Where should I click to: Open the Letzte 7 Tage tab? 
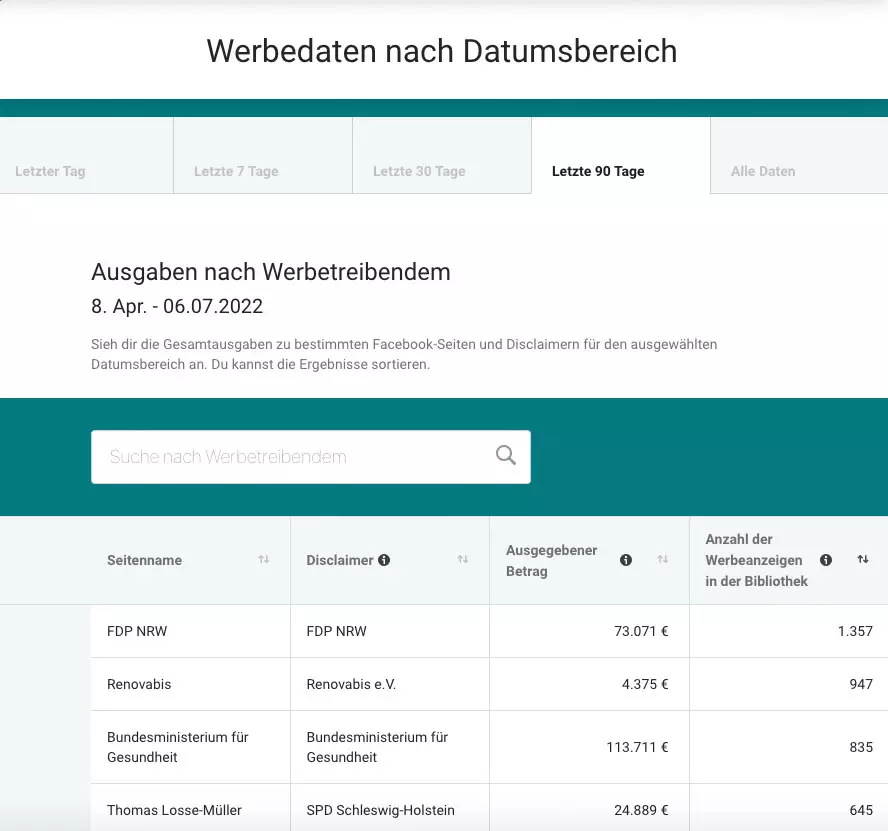click(263, 155)
